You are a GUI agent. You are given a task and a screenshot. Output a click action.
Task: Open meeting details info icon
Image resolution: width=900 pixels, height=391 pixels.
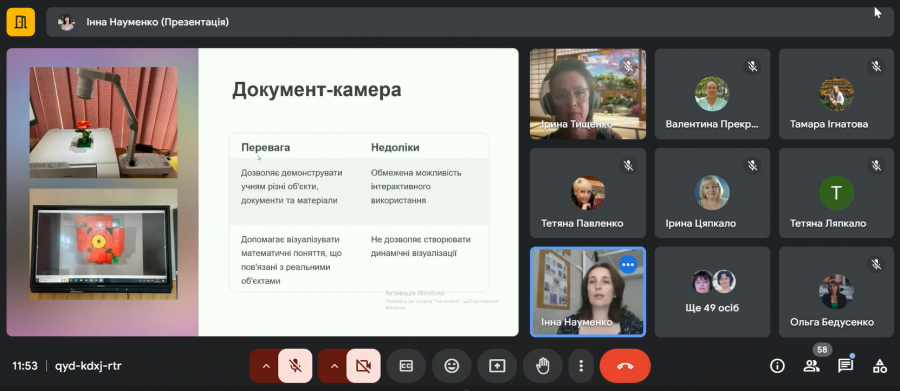(777, 366)
